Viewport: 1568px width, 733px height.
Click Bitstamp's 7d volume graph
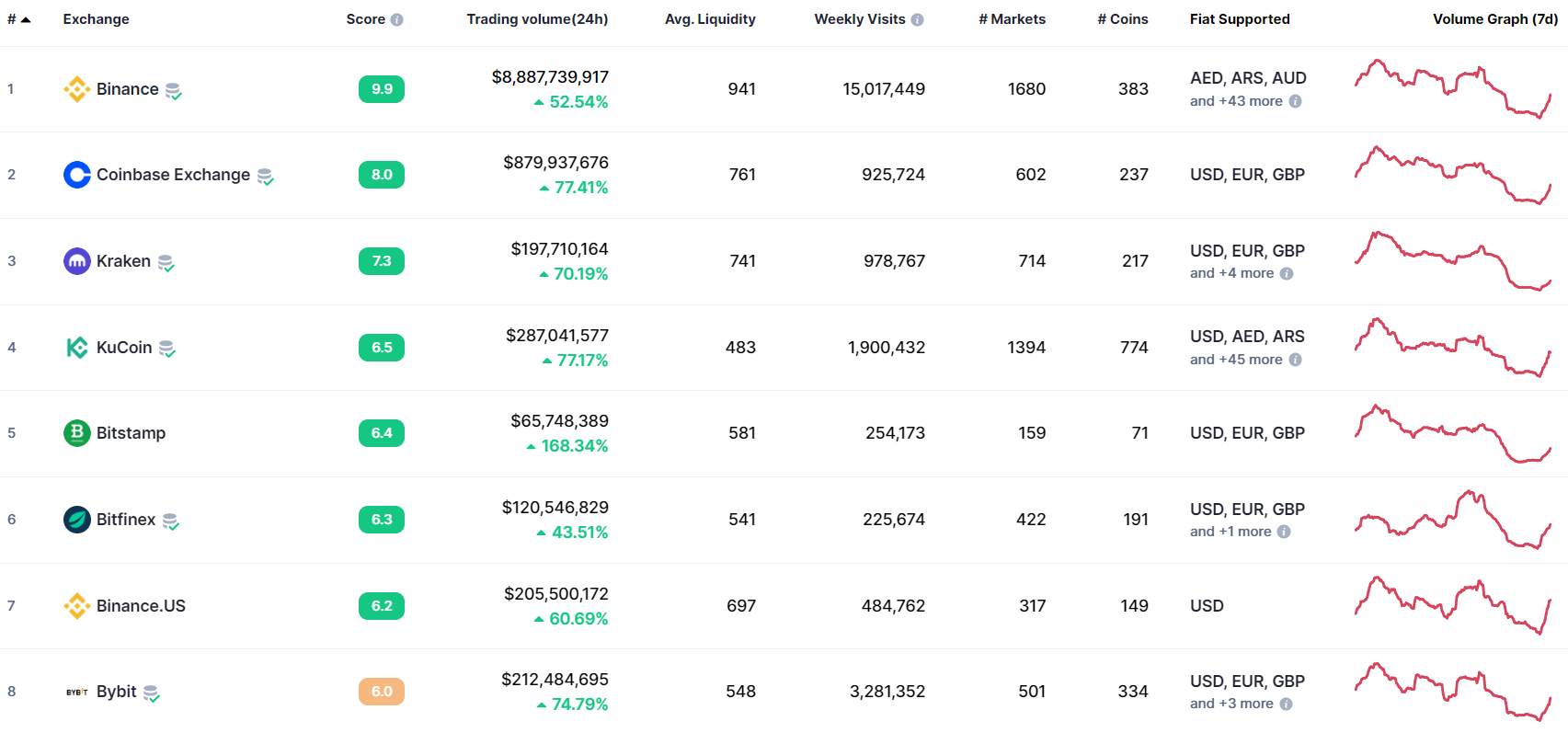1453,433
